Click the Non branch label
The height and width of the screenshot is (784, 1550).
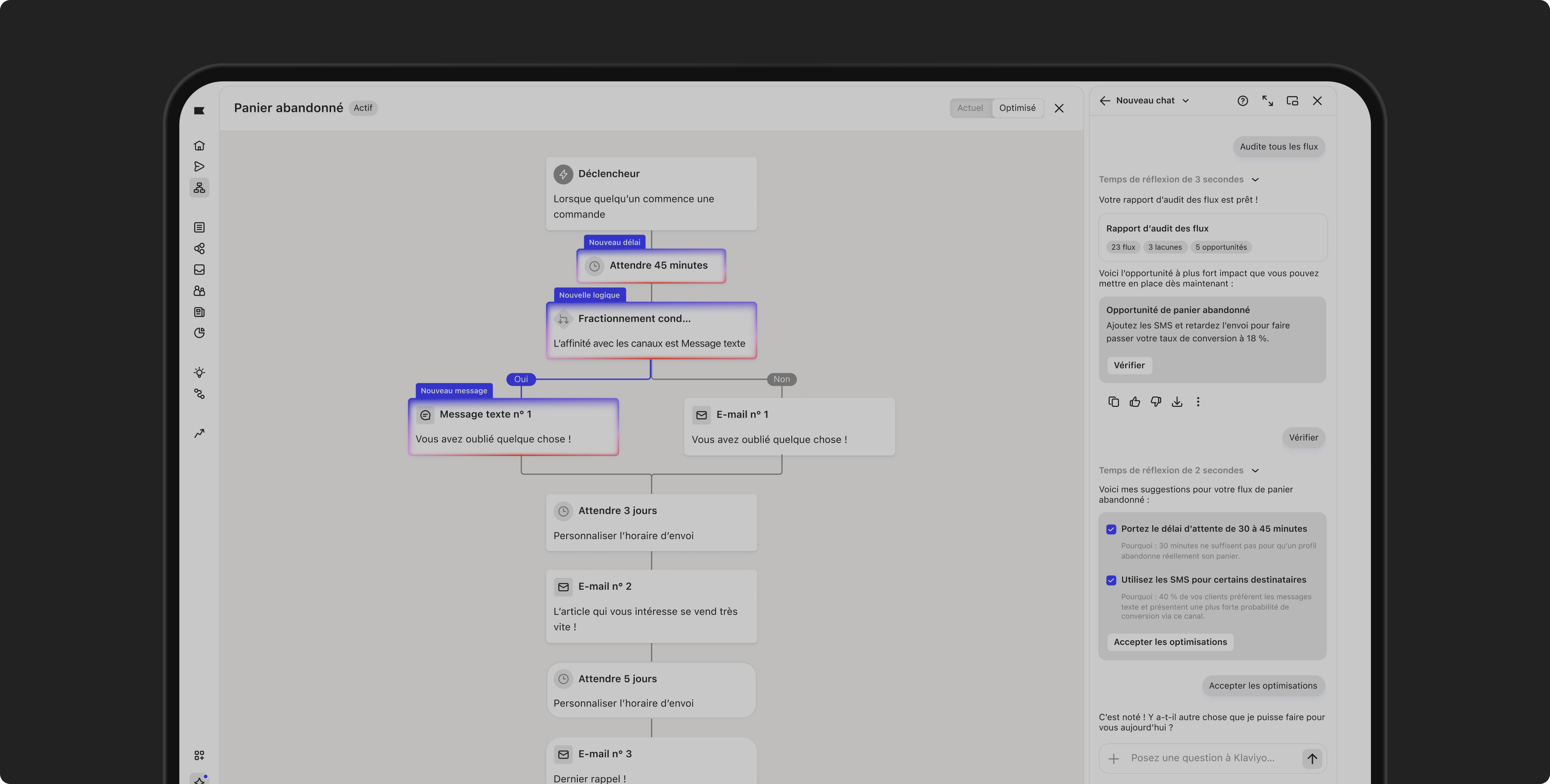[781, 380]
